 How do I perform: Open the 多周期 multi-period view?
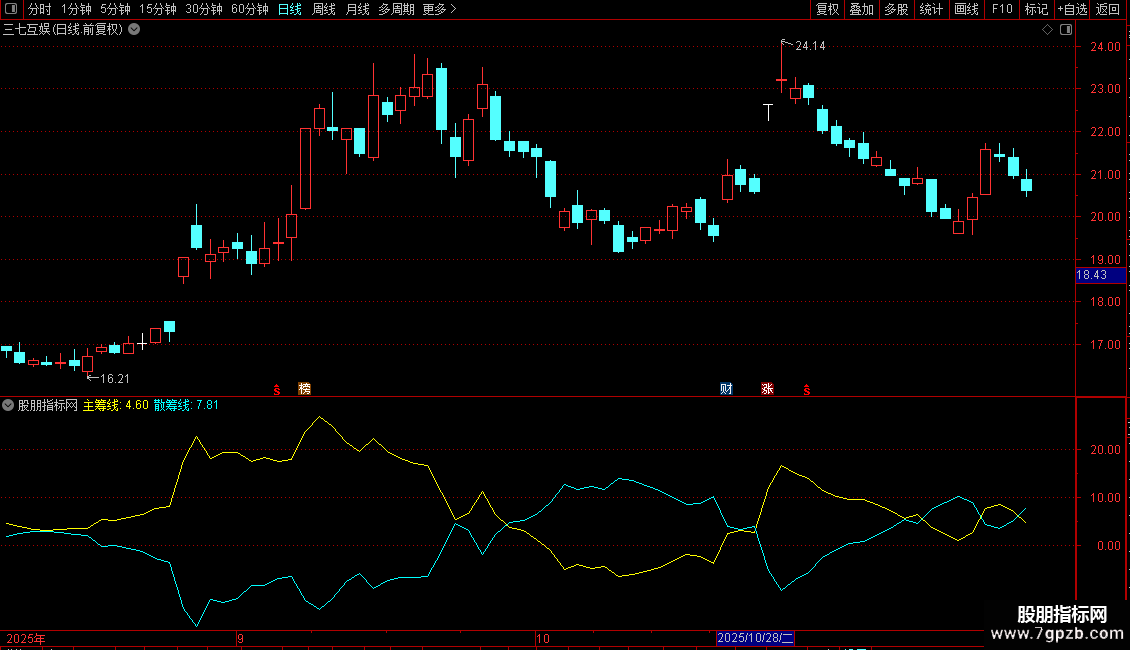pyautogui.click(x=396, y=9)
